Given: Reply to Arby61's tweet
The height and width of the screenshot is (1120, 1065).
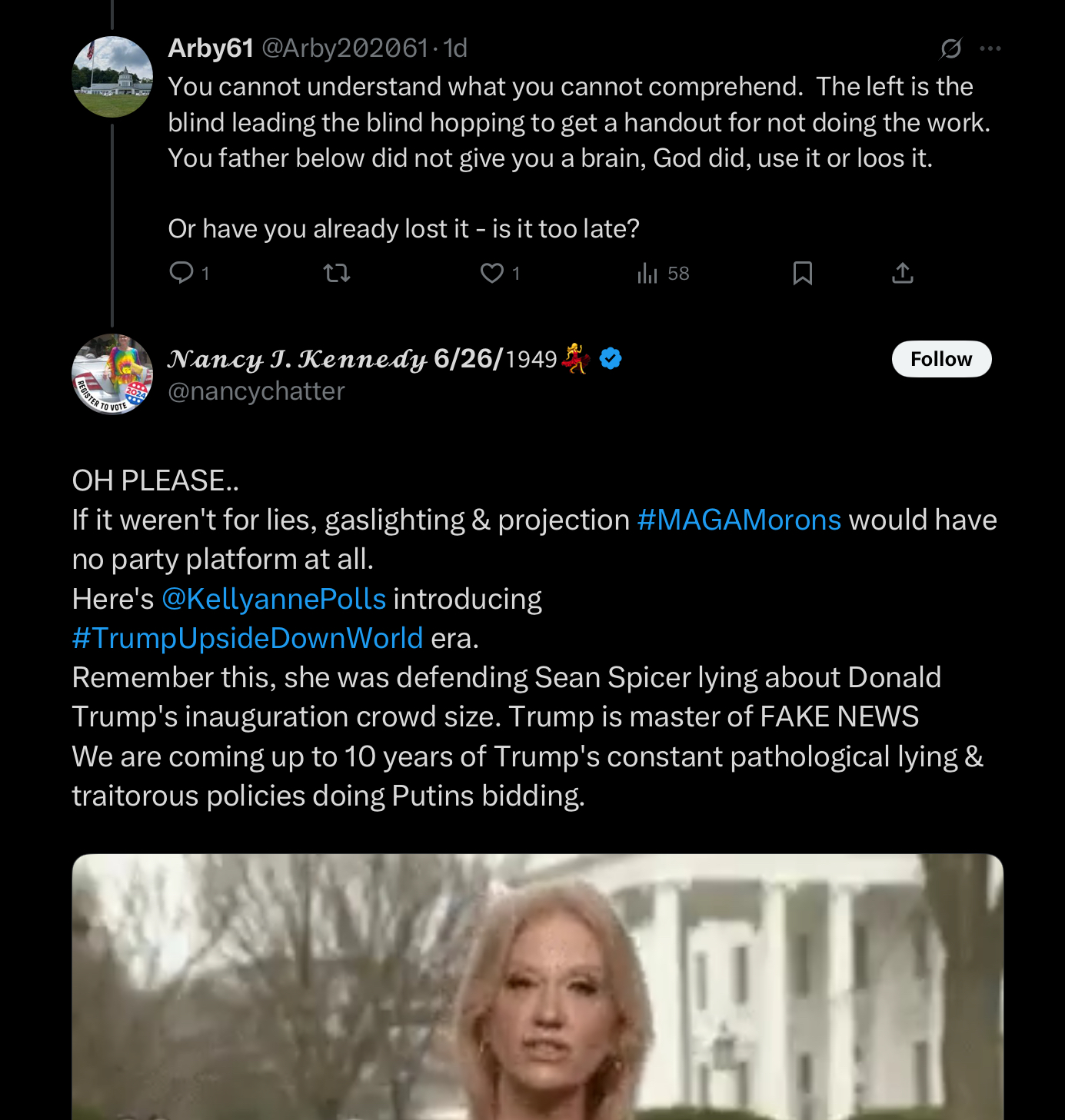Looking at the screenshot, I should [181, 273].
